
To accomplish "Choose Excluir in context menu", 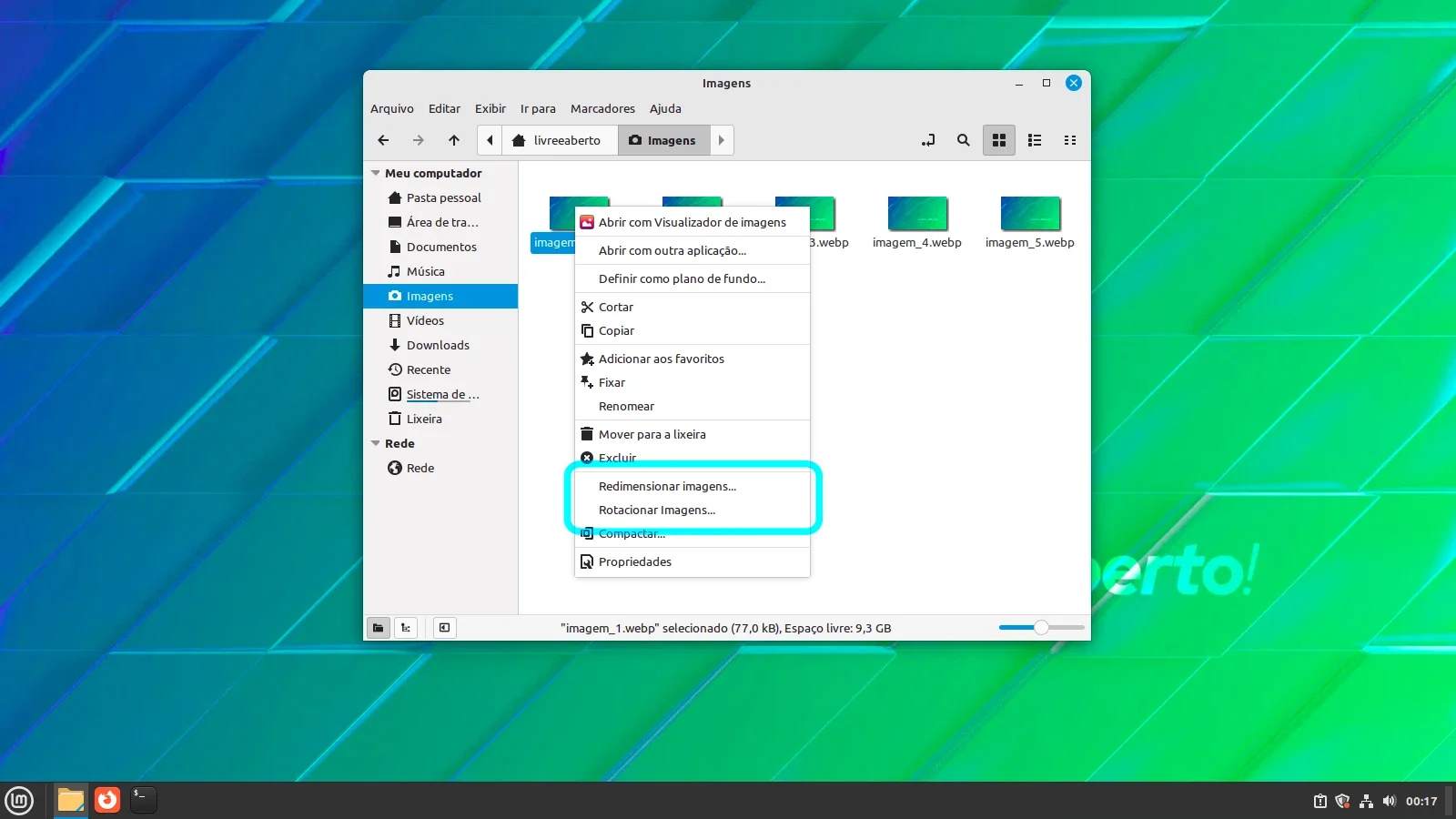I will pos(693,458).
